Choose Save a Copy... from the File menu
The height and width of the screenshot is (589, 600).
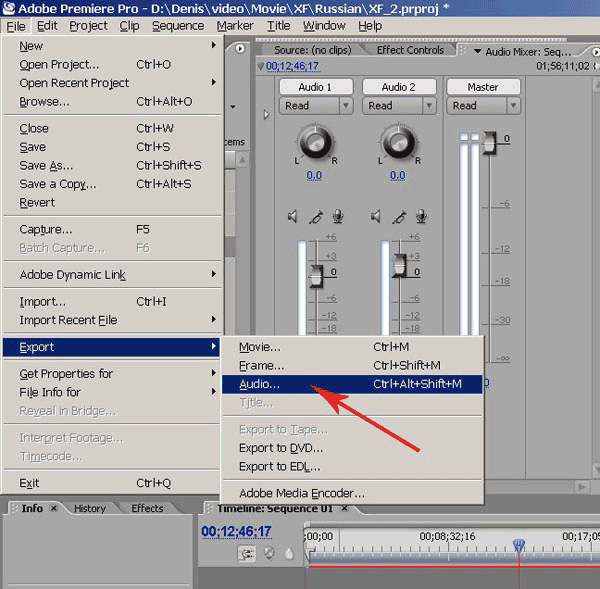tap(113, 184)
